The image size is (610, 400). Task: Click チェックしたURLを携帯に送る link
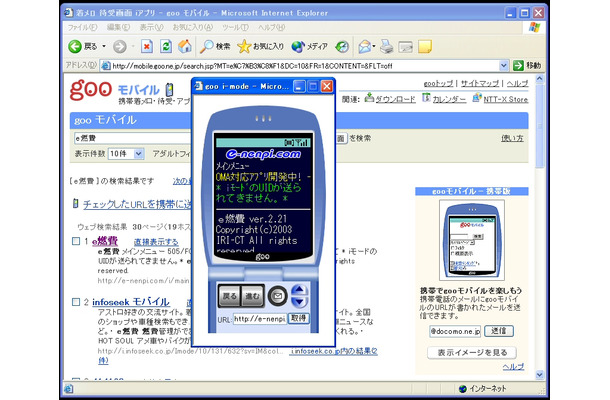pos(137,204)
